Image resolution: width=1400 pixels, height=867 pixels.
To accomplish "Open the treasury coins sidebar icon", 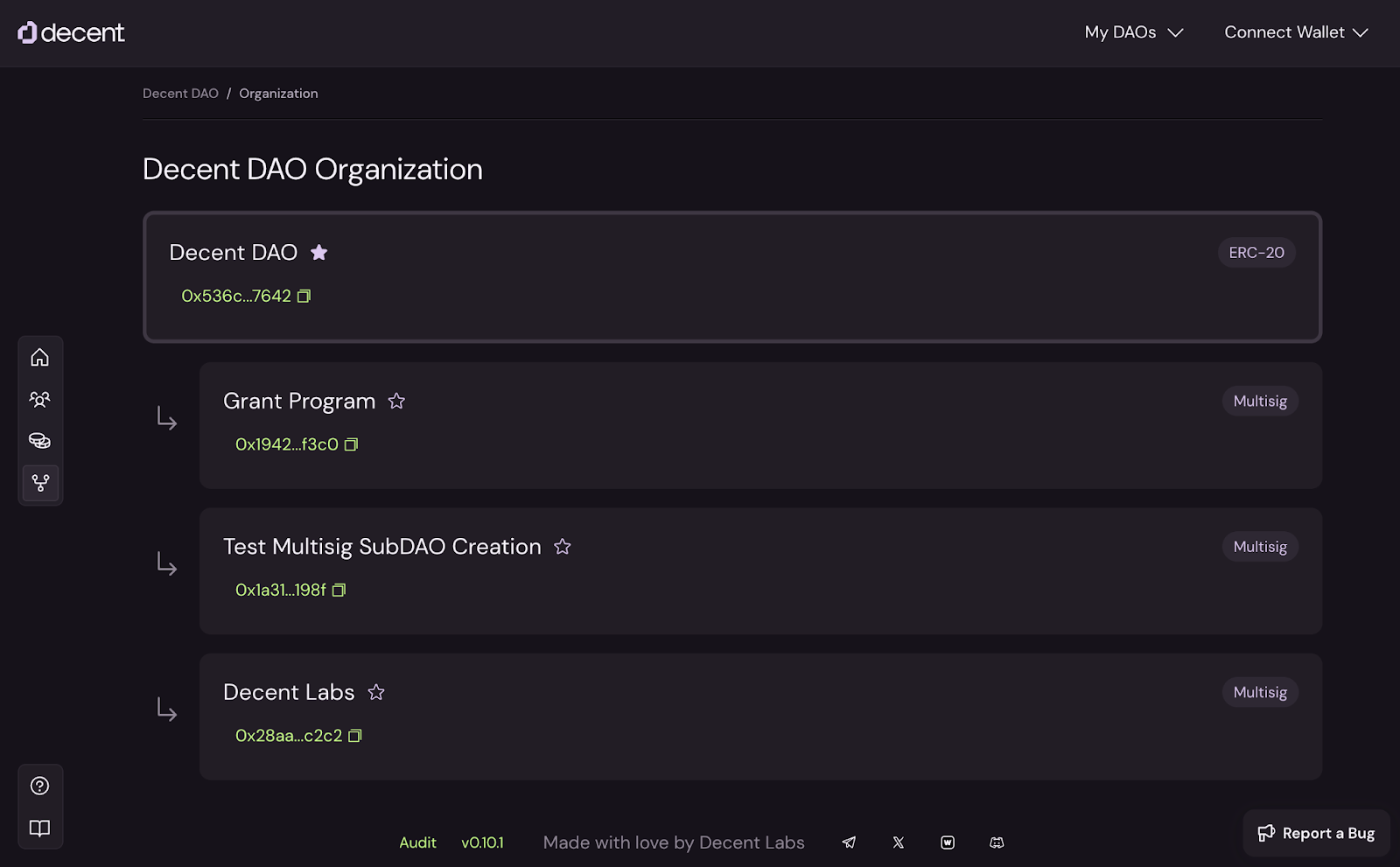I will tap(40, 441).
